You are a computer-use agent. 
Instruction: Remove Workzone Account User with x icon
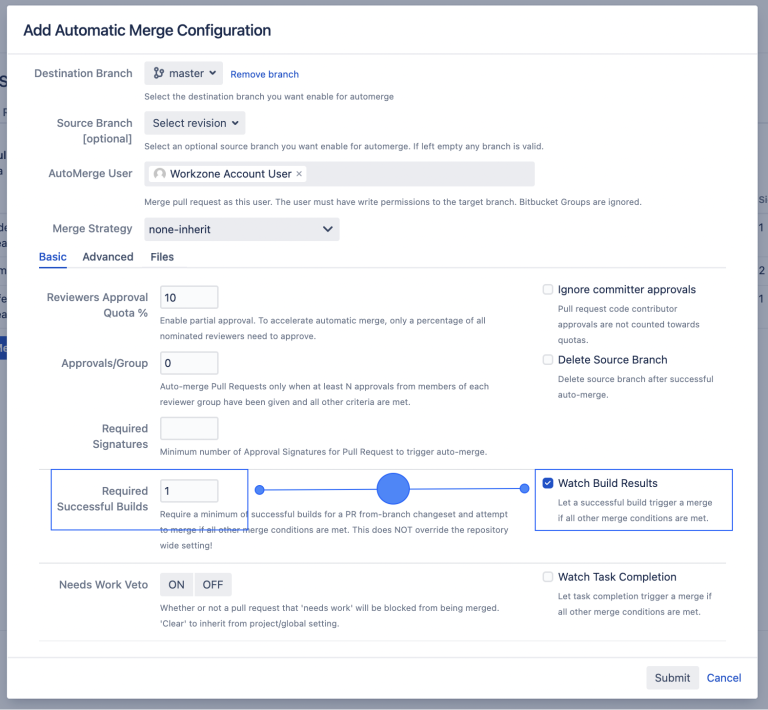point(299,174)
